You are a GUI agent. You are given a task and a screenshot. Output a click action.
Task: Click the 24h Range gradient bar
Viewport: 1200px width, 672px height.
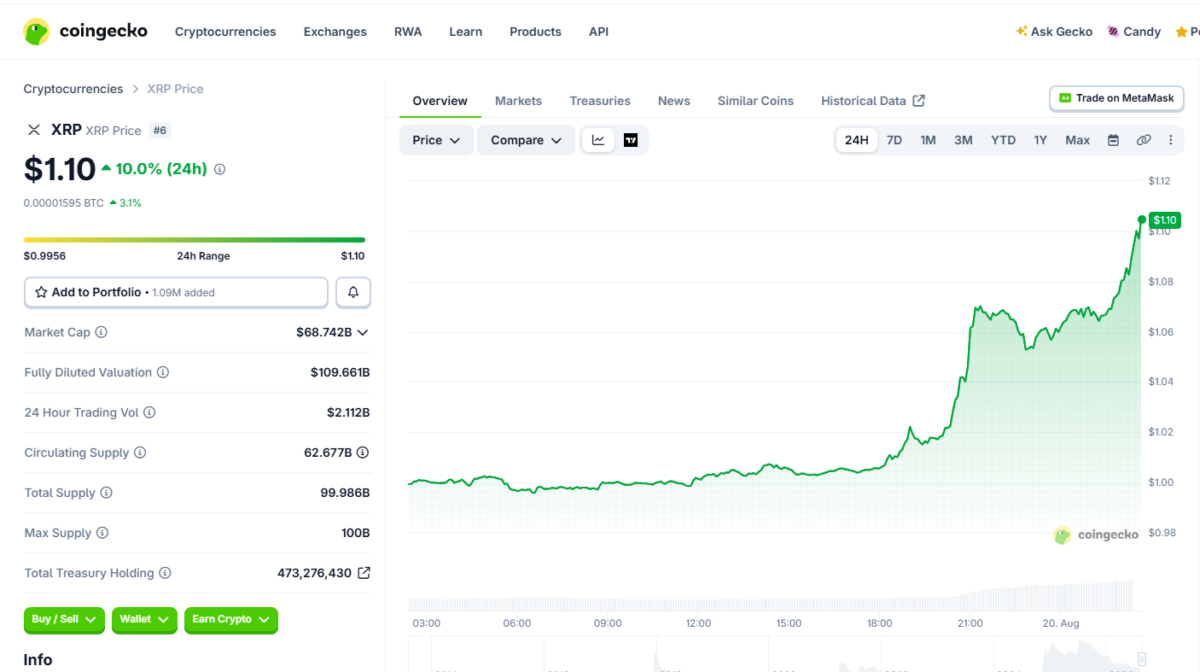click(194, 240)
